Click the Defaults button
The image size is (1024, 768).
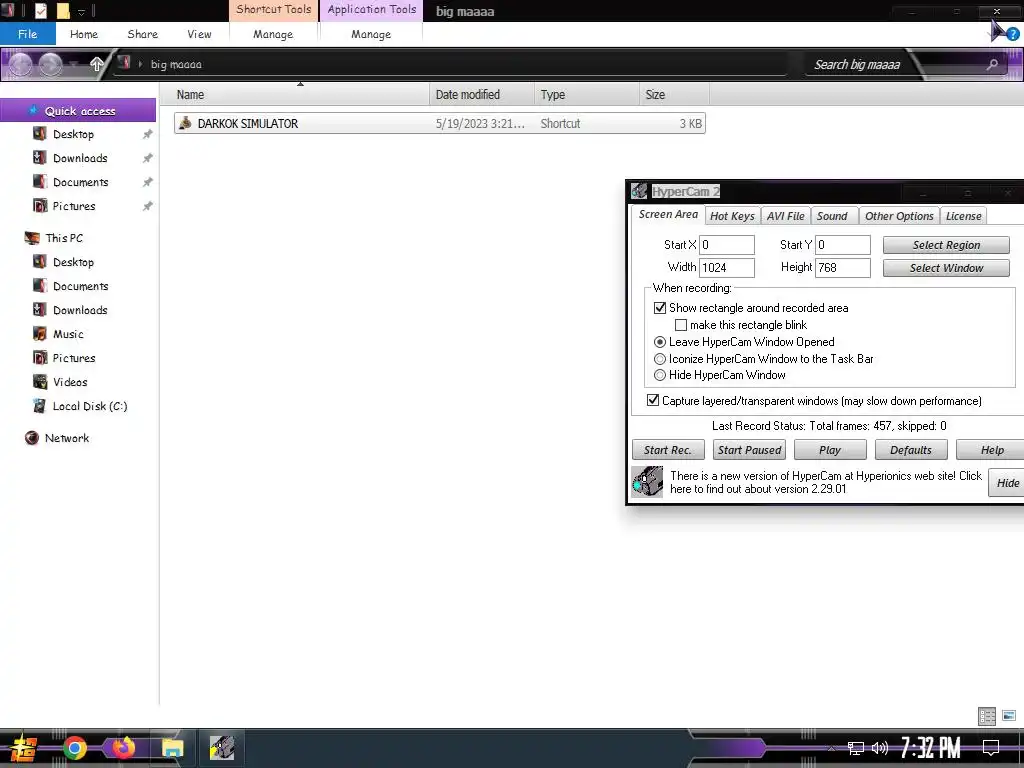[911, 450]
